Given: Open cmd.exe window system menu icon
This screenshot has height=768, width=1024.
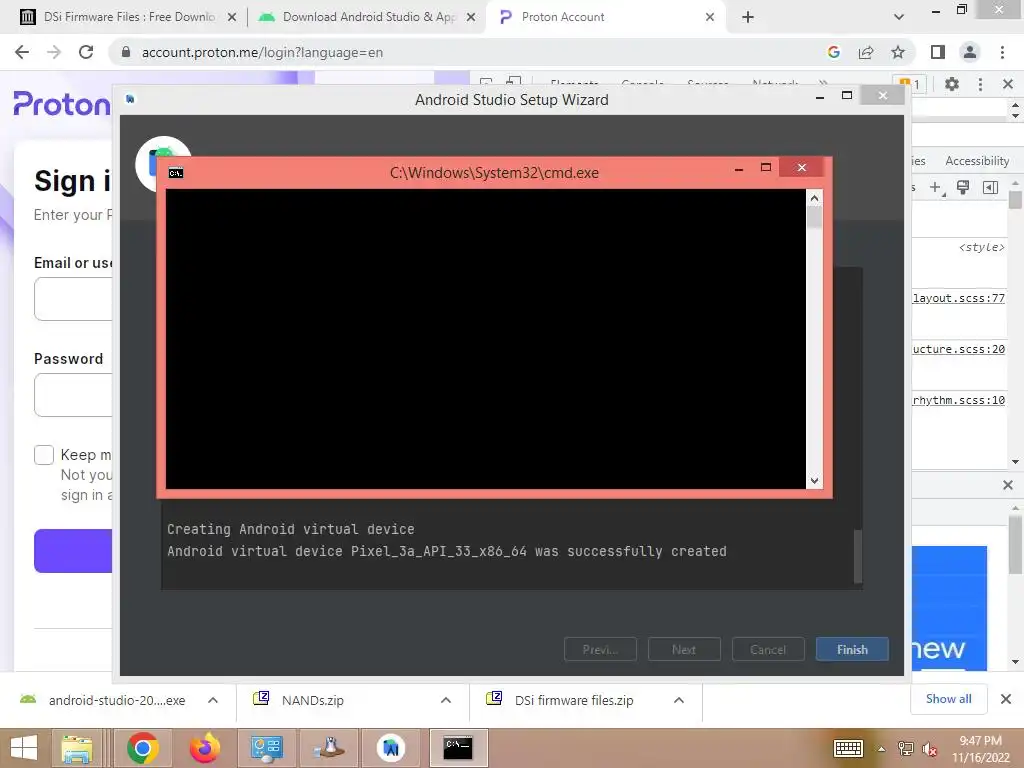Looking at the screenshot, I should (176, 173).
